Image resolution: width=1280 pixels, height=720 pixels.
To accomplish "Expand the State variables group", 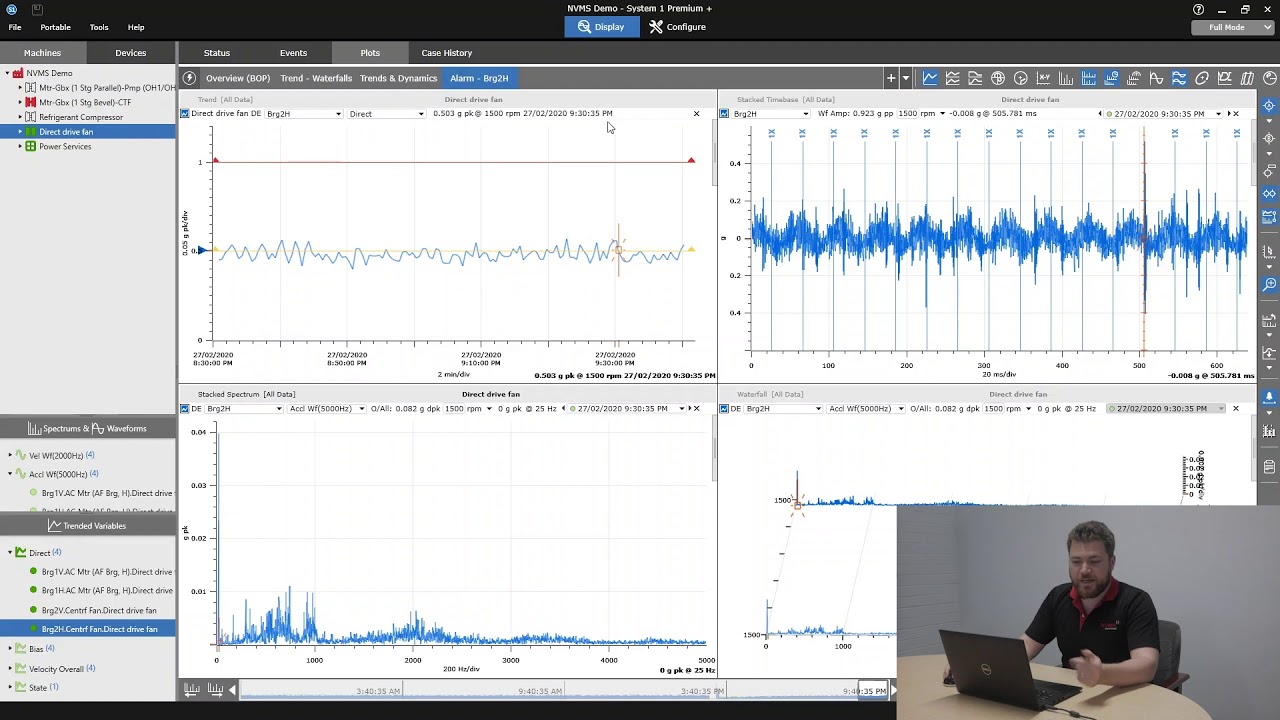I will [10, 687].
